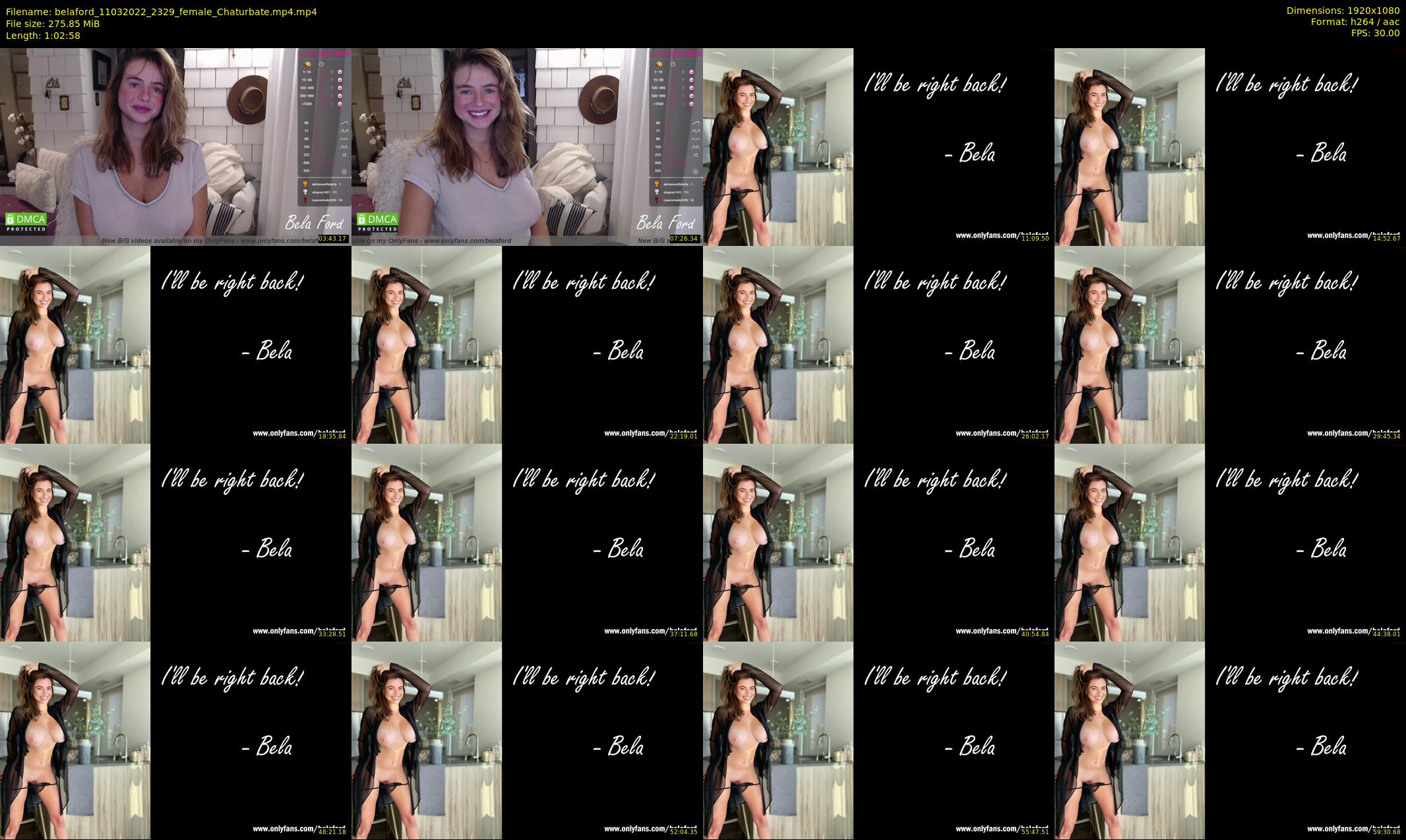Viewport: 1406px width, 840px height.
Task: Jump to the frame stamped 44:38.01
Action: coord(1230,542)
